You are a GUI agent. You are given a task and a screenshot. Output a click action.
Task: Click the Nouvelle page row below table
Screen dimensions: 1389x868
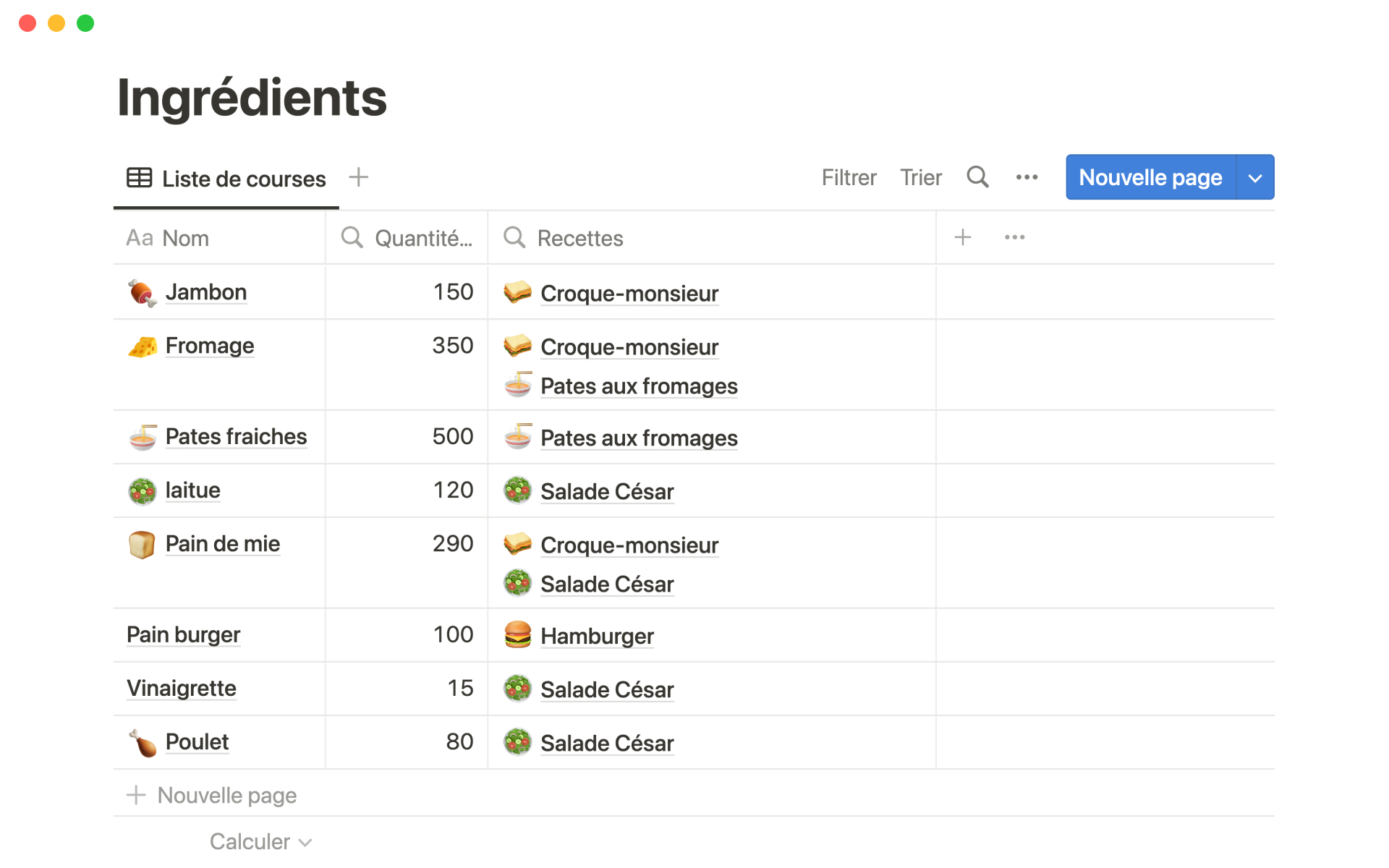point(226,795)
